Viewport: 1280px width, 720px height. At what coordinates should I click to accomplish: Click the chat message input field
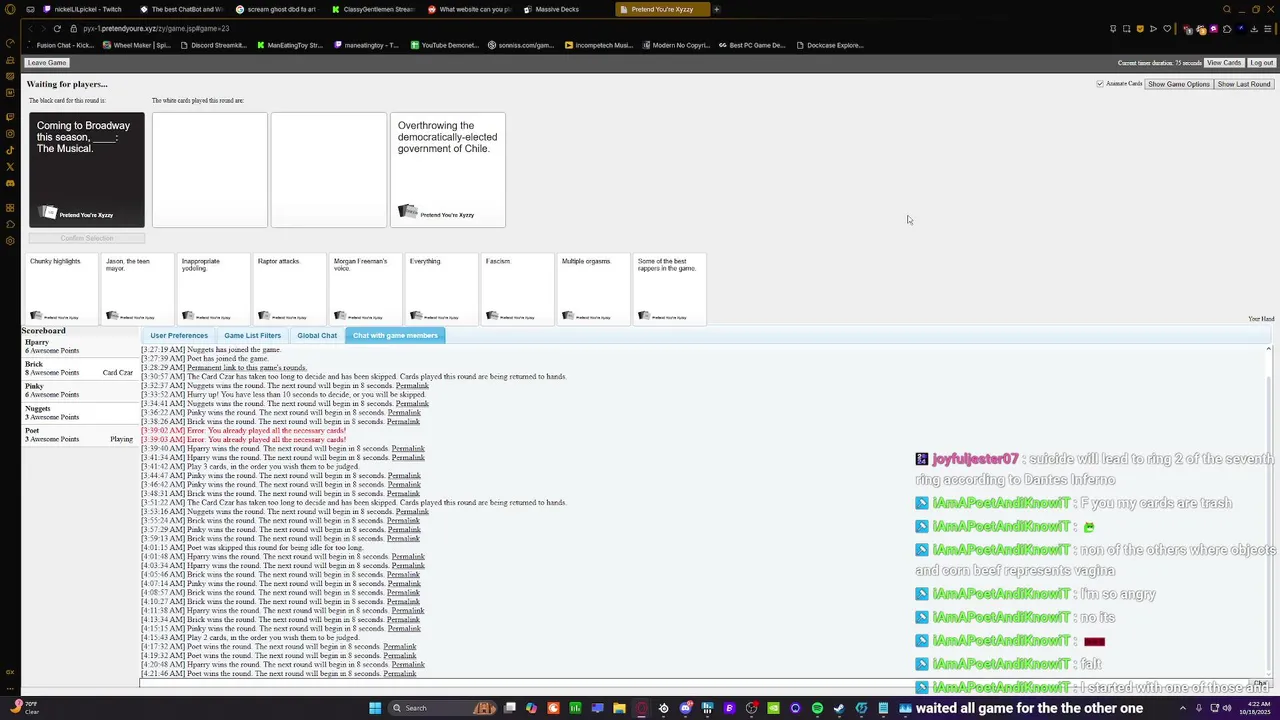695,683
